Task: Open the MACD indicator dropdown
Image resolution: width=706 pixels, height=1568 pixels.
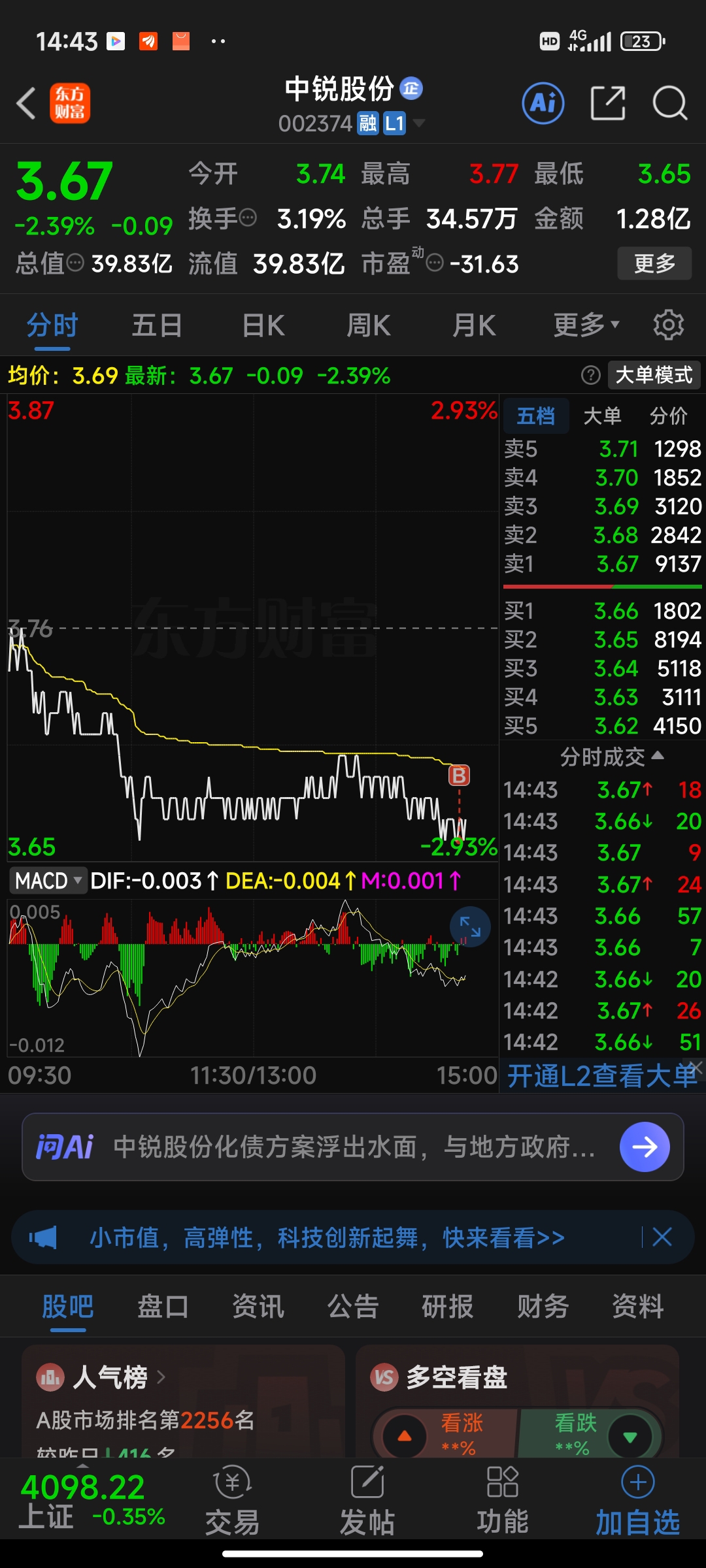Action: (48, 881)
